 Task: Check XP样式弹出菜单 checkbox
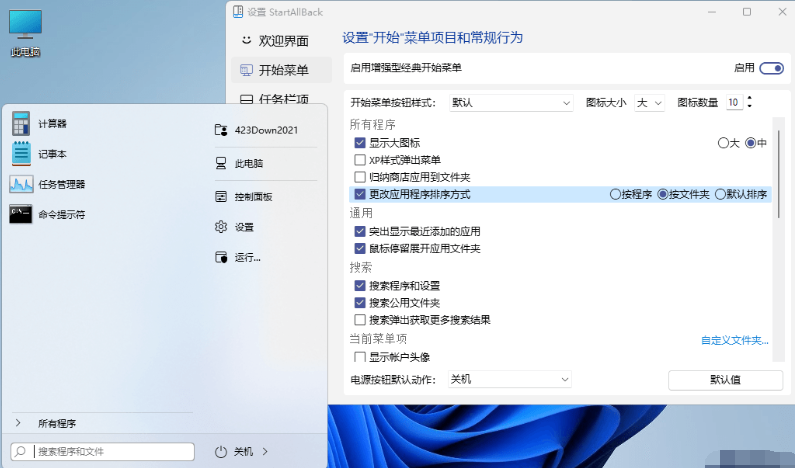tap(360, 160)
